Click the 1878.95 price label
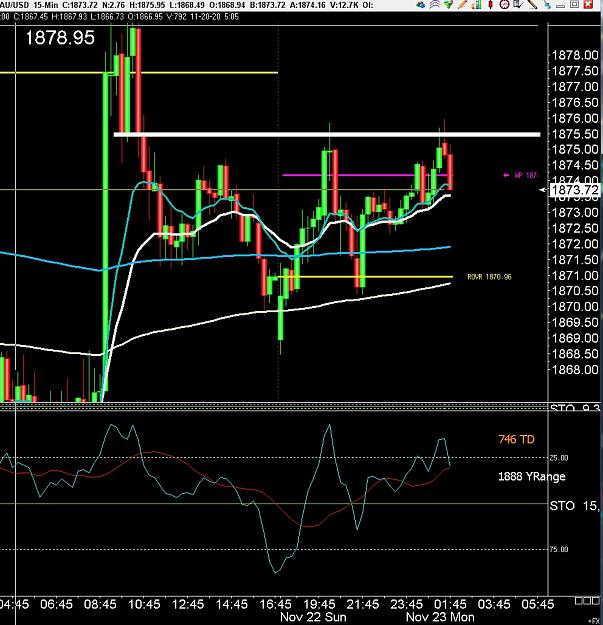Screen dimensions: 603x625 (x=60, y=38)
